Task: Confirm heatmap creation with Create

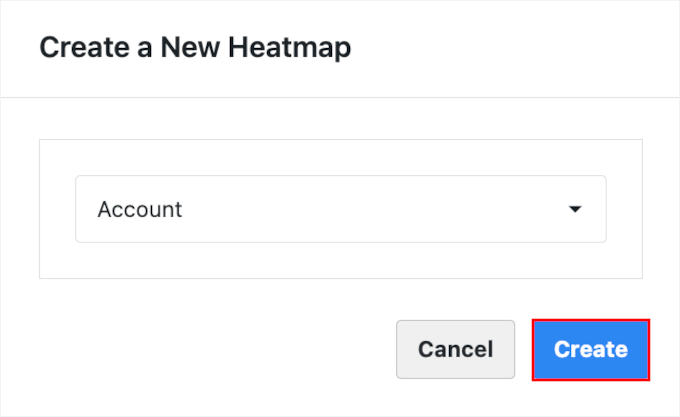Action: point(590,349)
